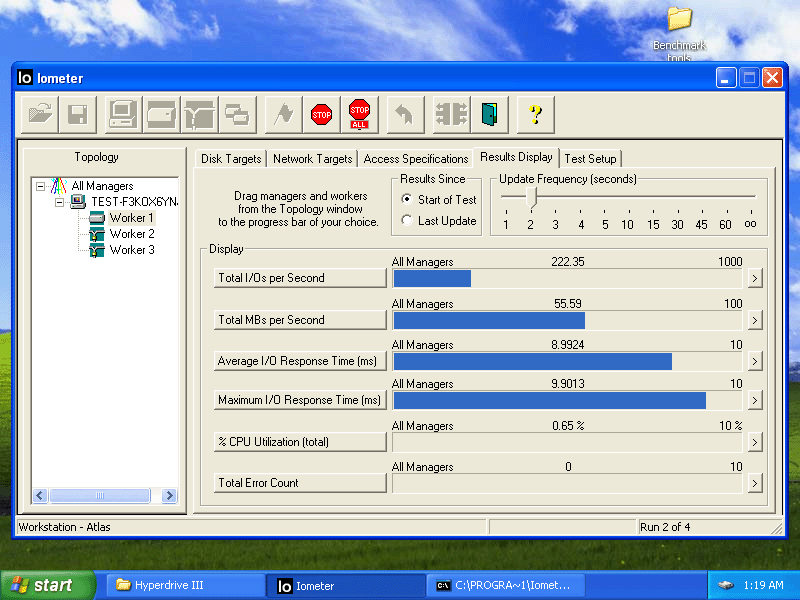Switch to the Disk Targets tab
This screenshot has height=600, width=800.
coord(231,159)
